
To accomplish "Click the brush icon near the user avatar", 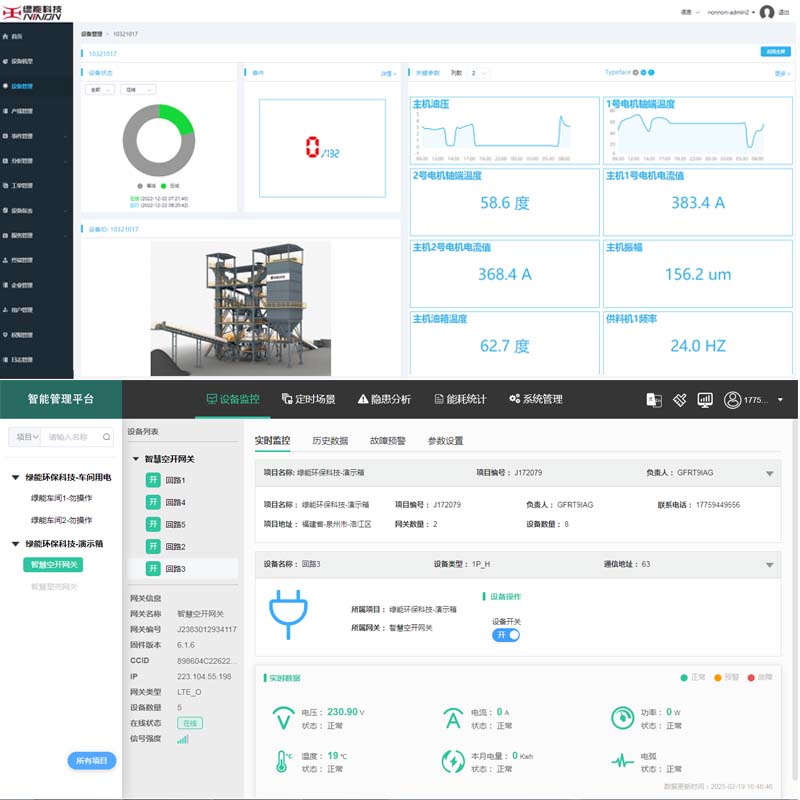I will tap(680, 399).
